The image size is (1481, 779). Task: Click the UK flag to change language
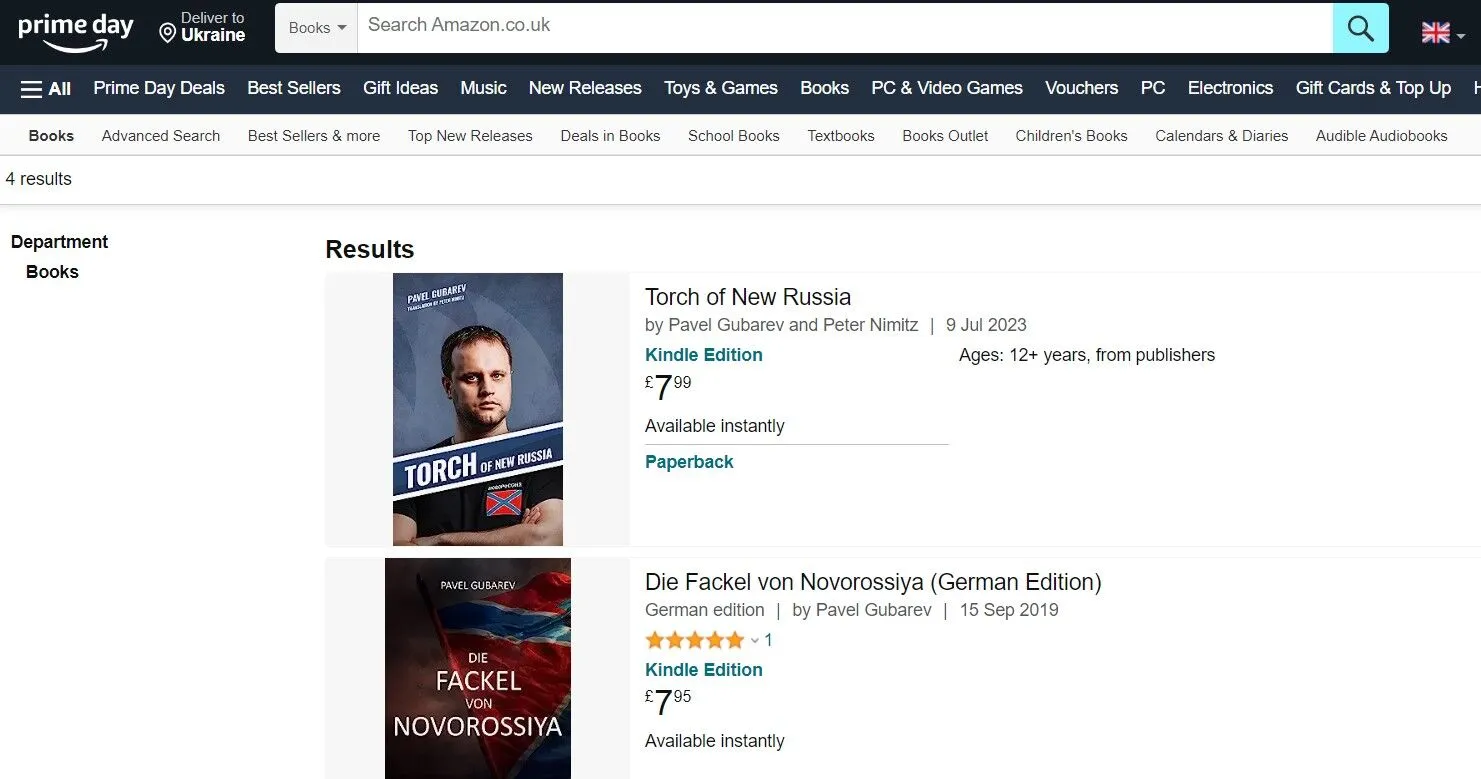[1434, 31]
